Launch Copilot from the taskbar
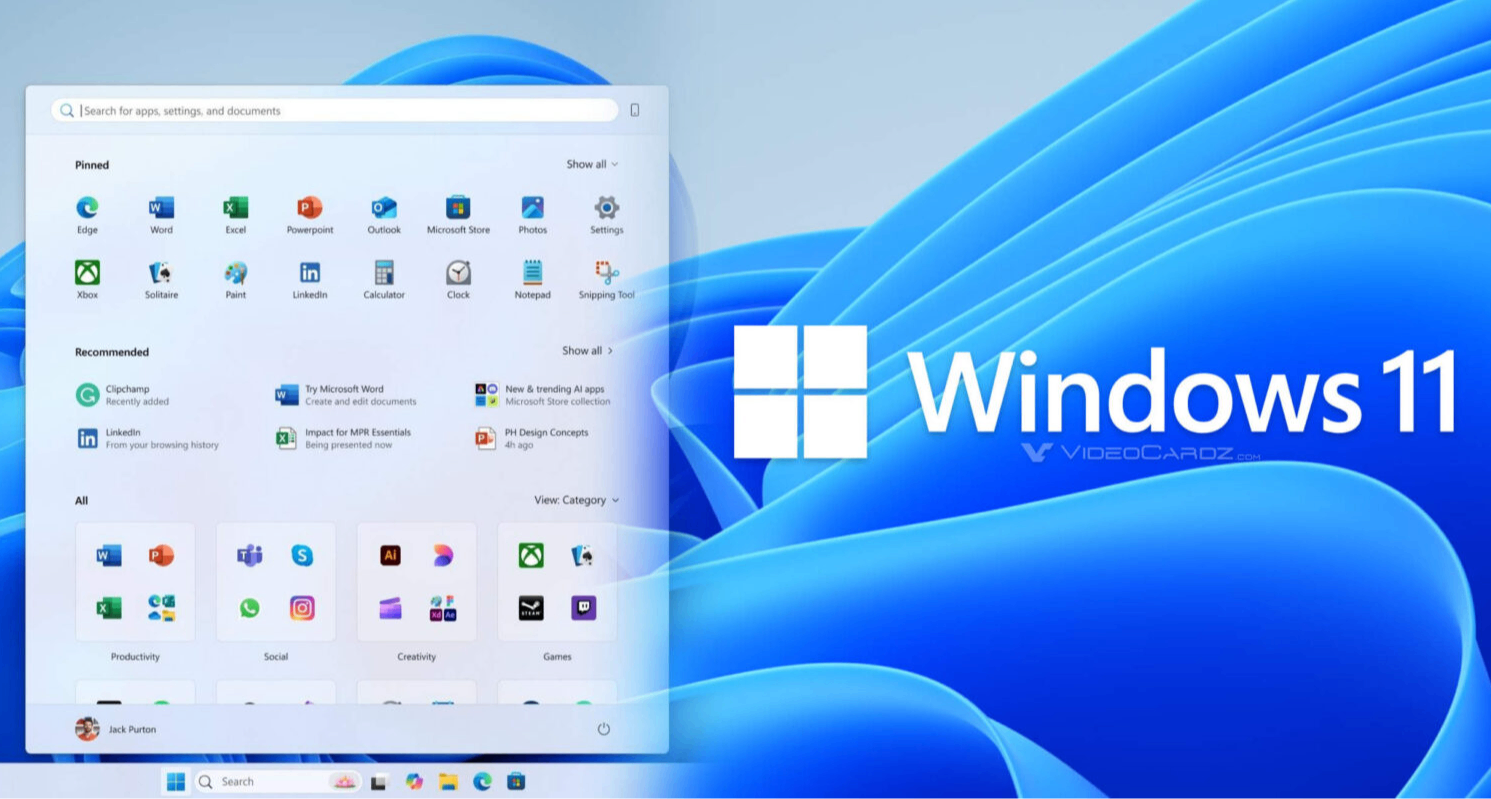Screen dimensions: 1491x799 [x=414, y=781]
